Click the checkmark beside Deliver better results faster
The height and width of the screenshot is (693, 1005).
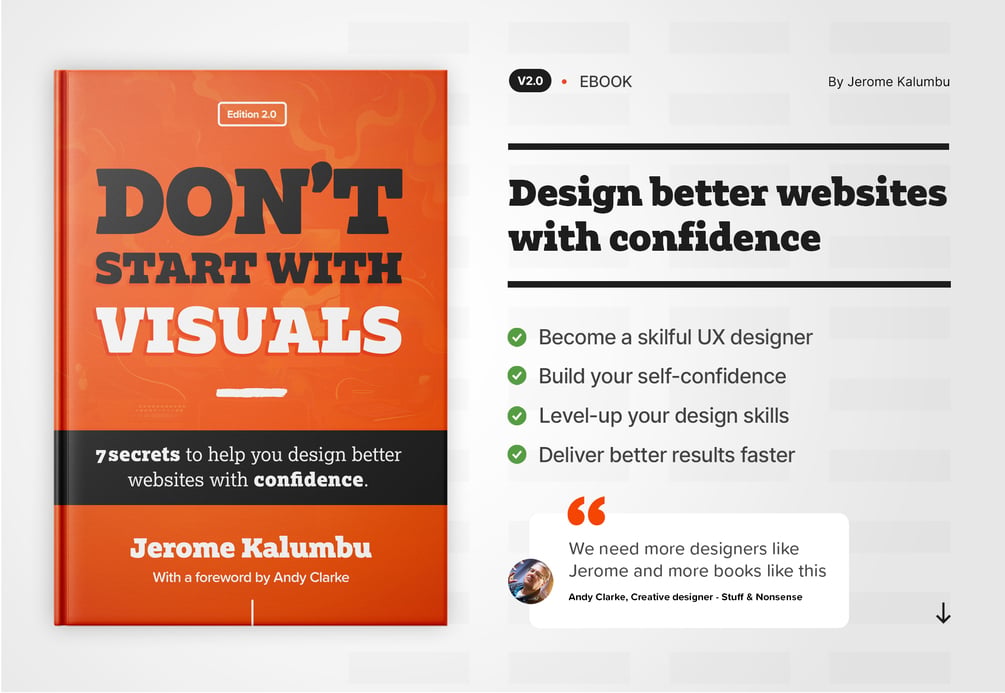517,455
